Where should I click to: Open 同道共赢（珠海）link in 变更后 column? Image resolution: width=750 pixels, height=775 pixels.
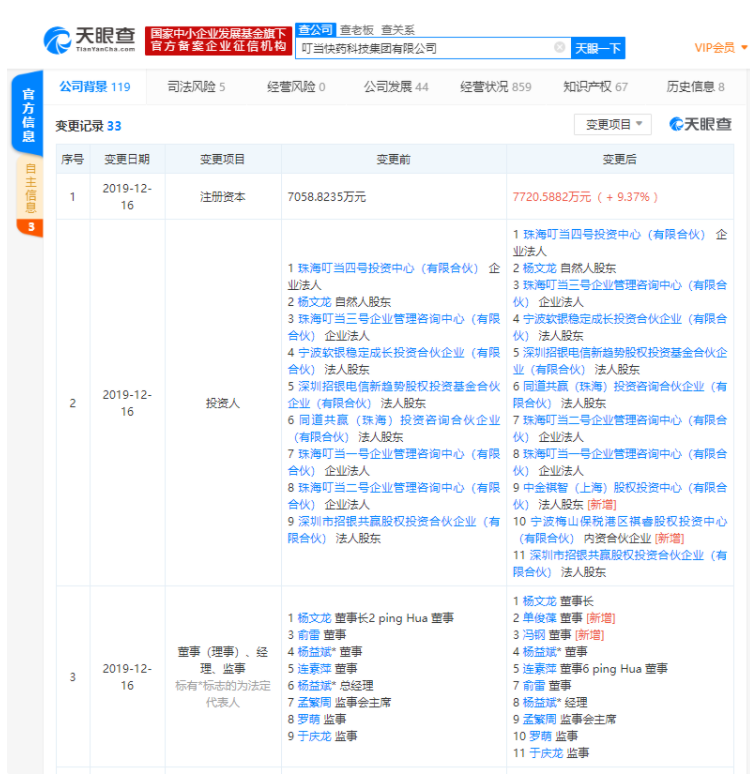point(619,394)
